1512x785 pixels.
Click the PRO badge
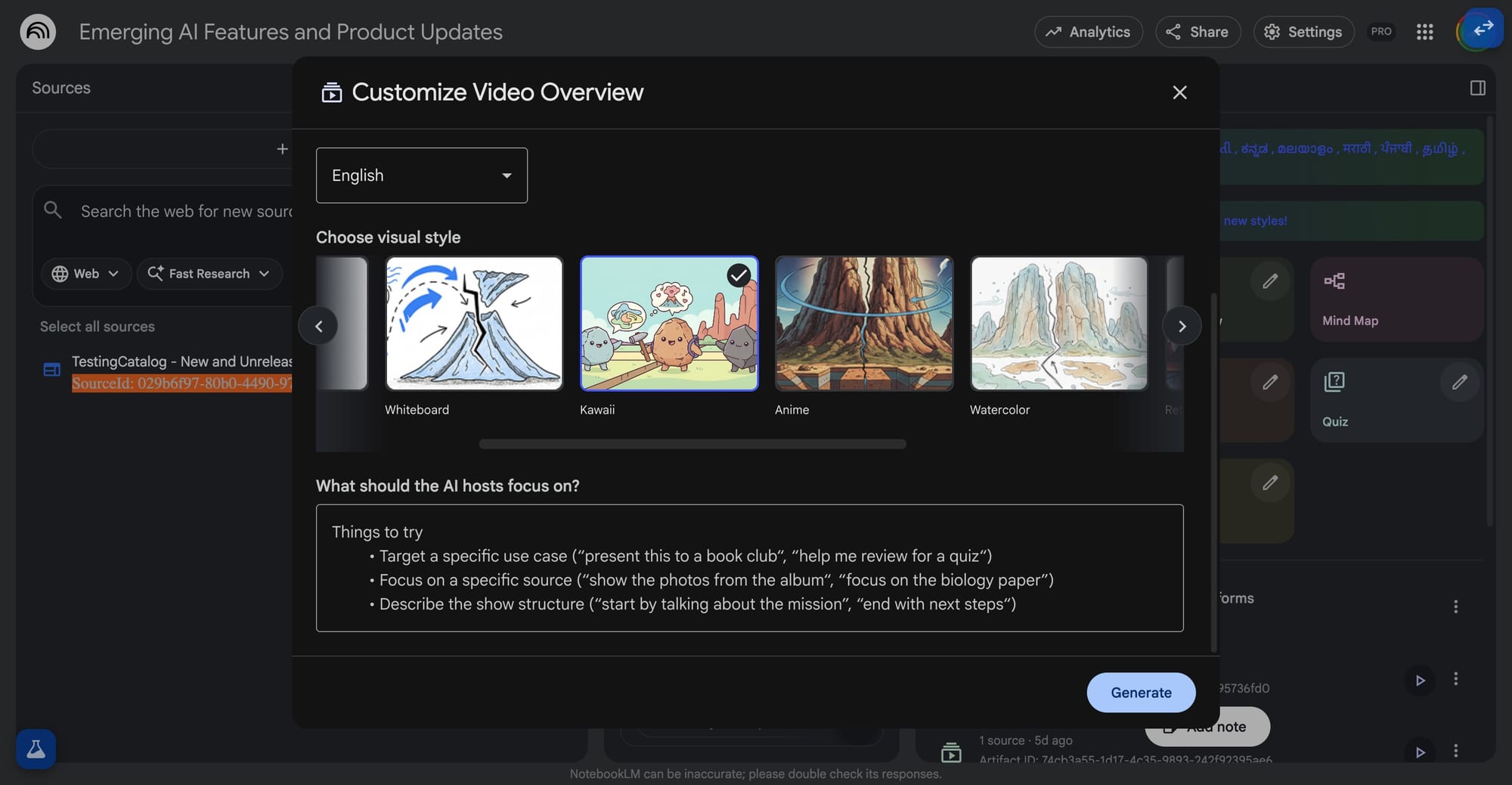tap(1381, 32)
